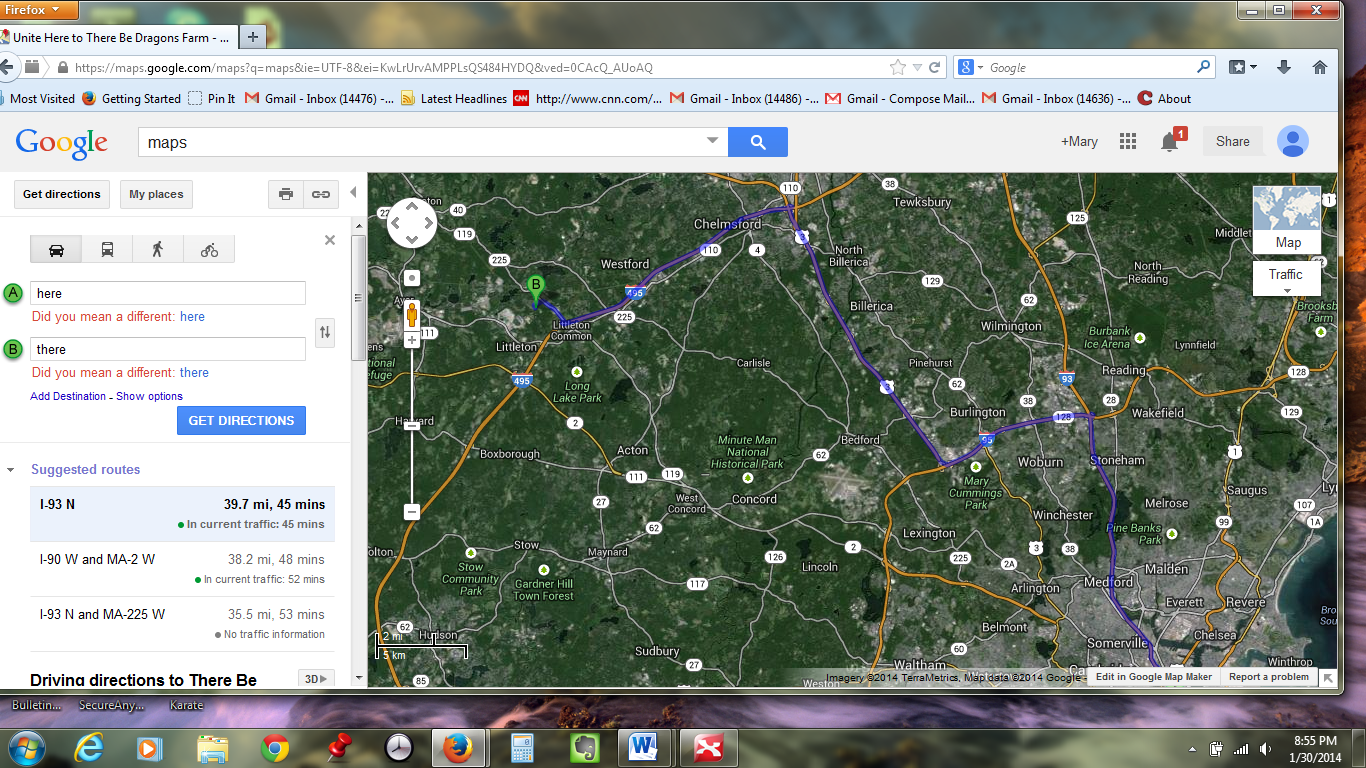
Task: Focus the starting point A field
Action: pyautogui.click(x=168, y=294)
